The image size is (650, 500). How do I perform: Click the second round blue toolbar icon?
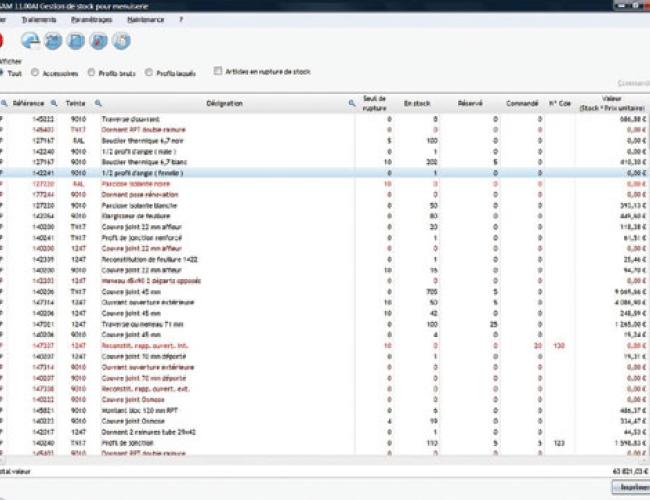53,41
